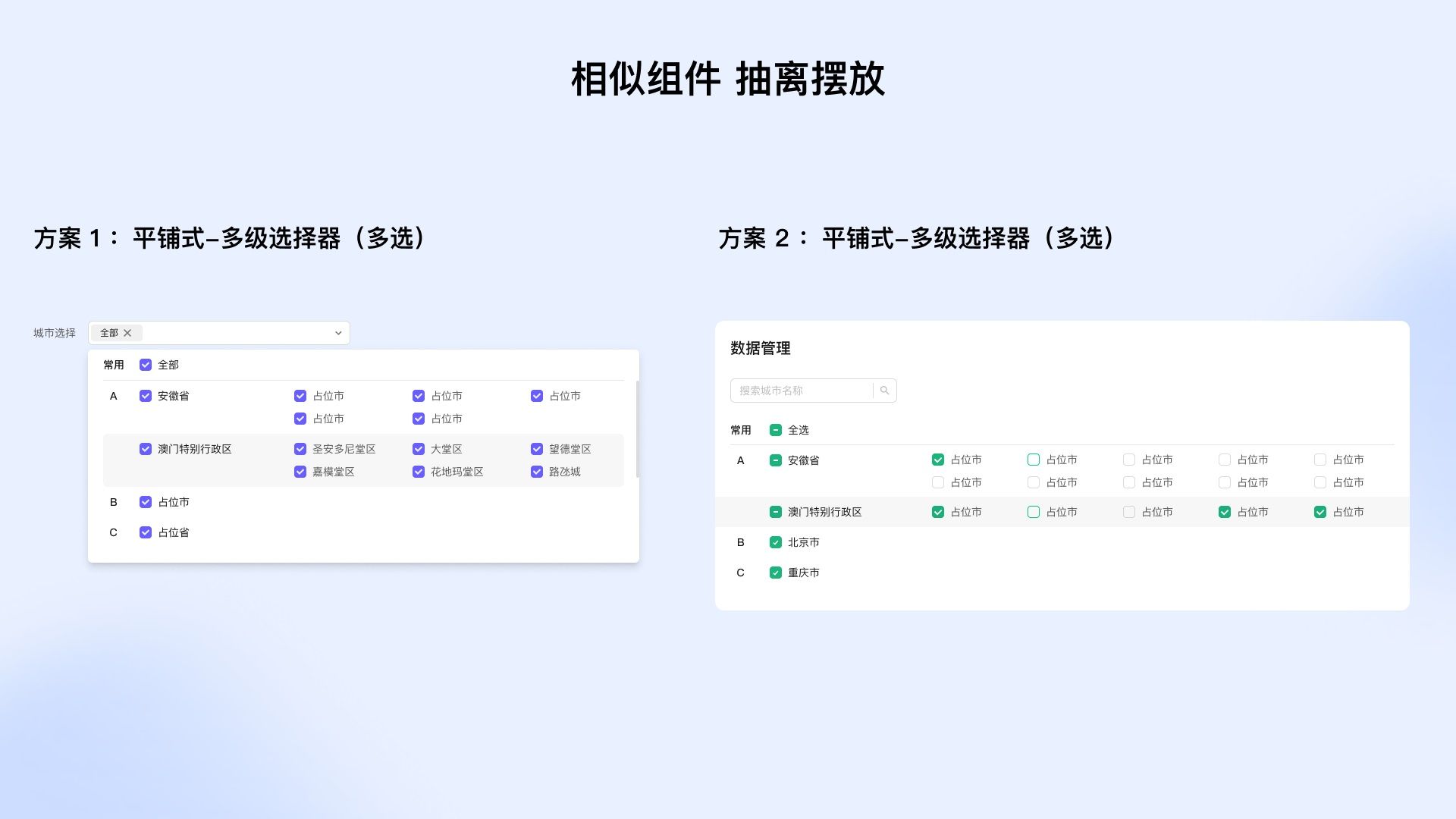Uncheck 安徽省 in the 城市选择 dropdown

pyautogui.click(x=146, y=396)
